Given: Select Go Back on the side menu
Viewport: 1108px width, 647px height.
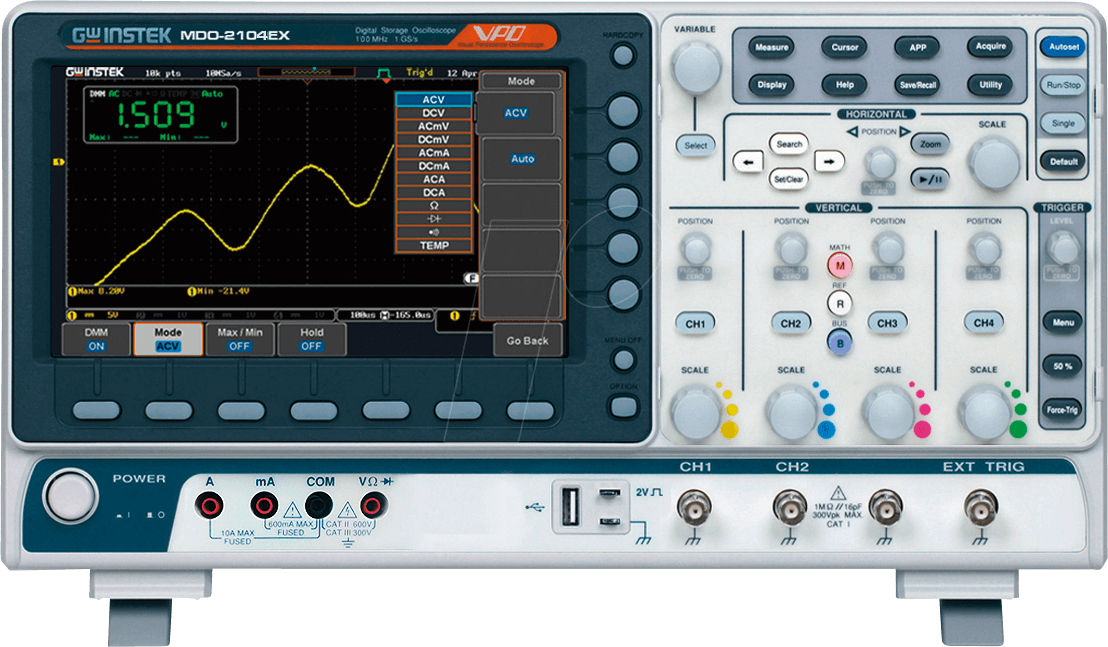Looking at the screenshot, I should coord(527,340).
